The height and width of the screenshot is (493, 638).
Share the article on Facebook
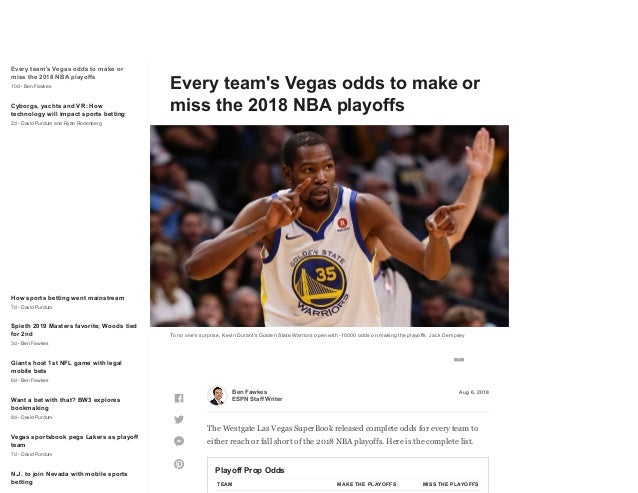tap(179, 398)
